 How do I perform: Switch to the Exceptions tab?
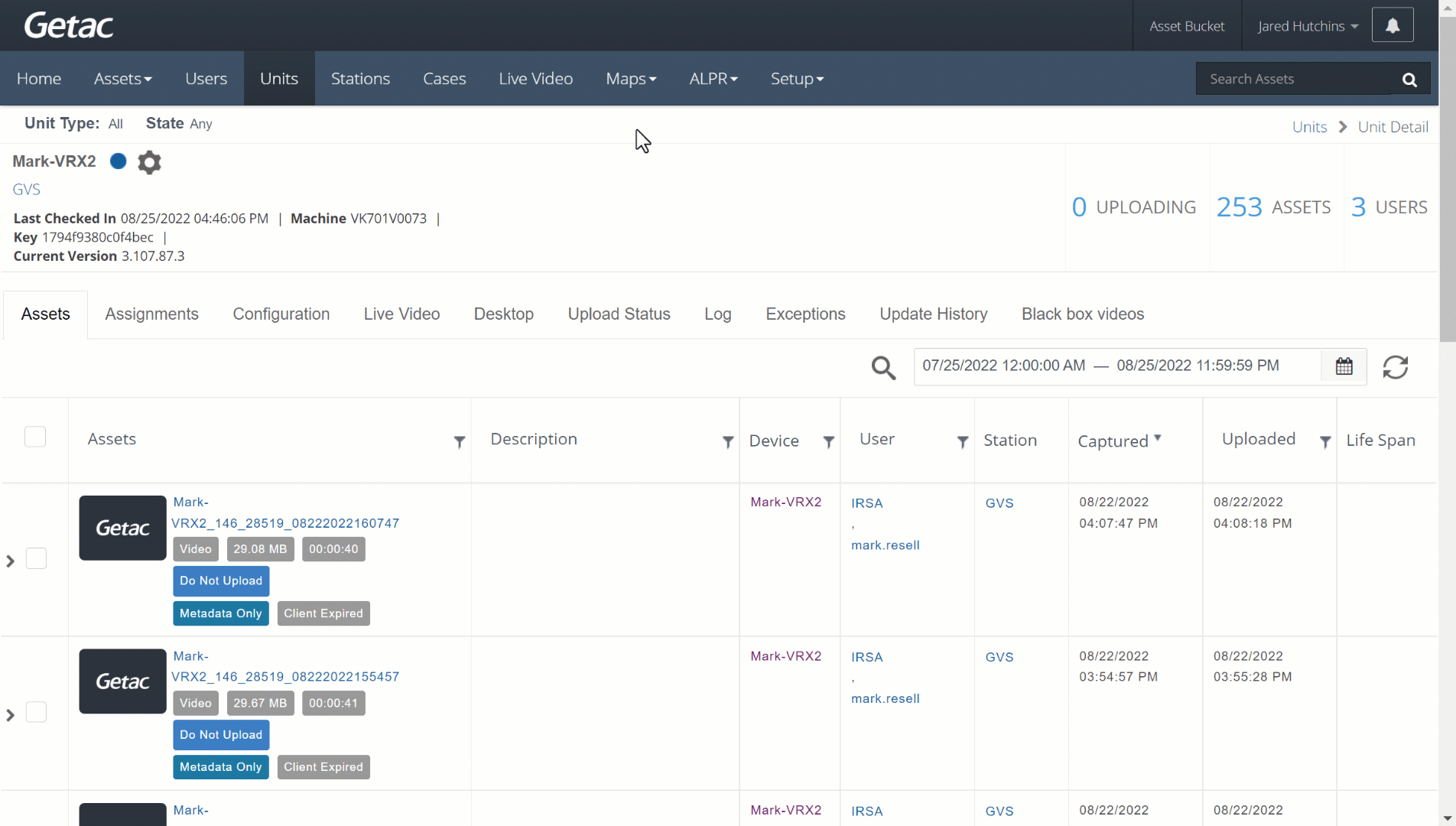coord(805,314)
